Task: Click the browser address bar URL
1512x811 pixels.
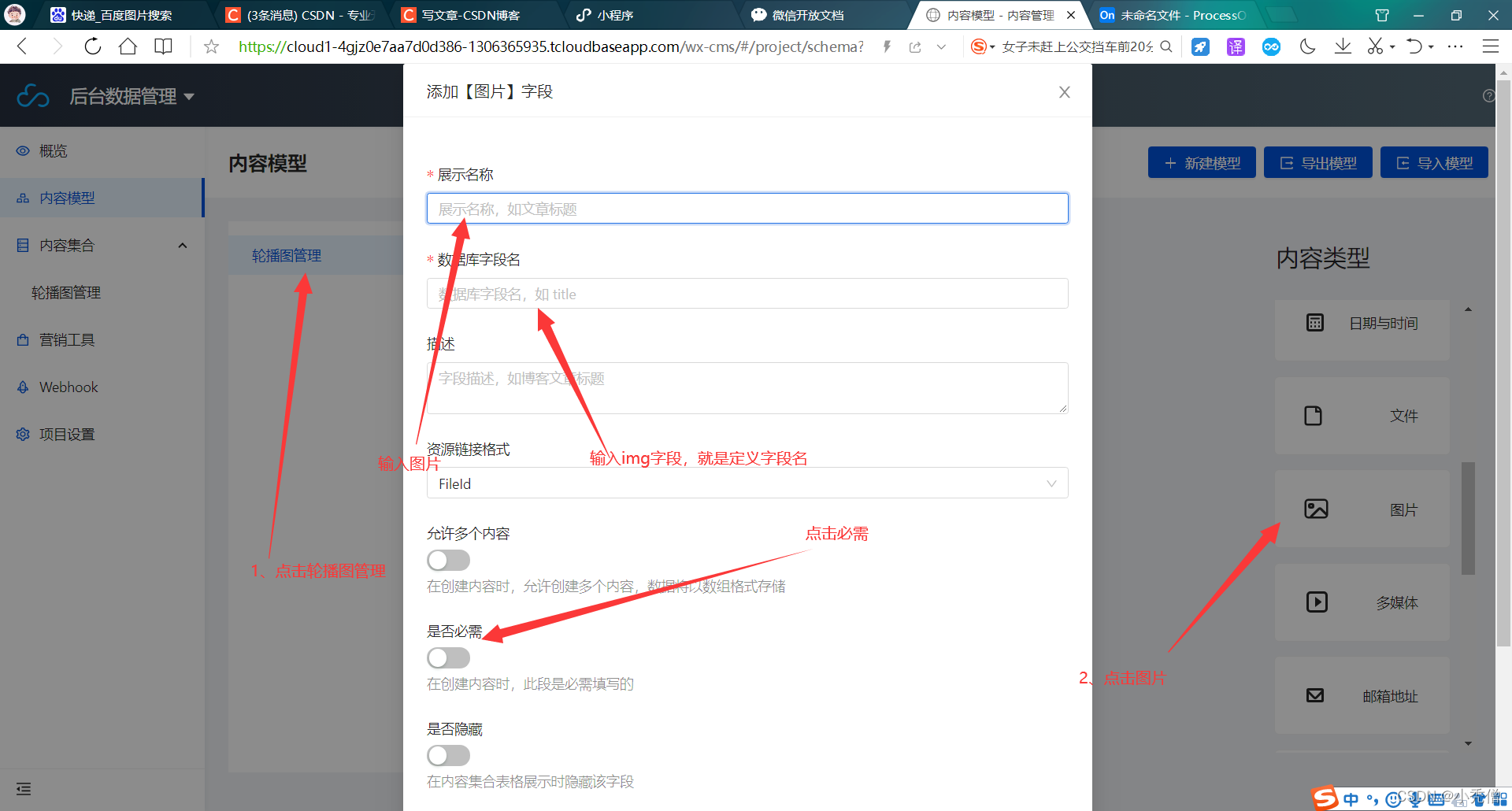Action: tap(550, 47)
